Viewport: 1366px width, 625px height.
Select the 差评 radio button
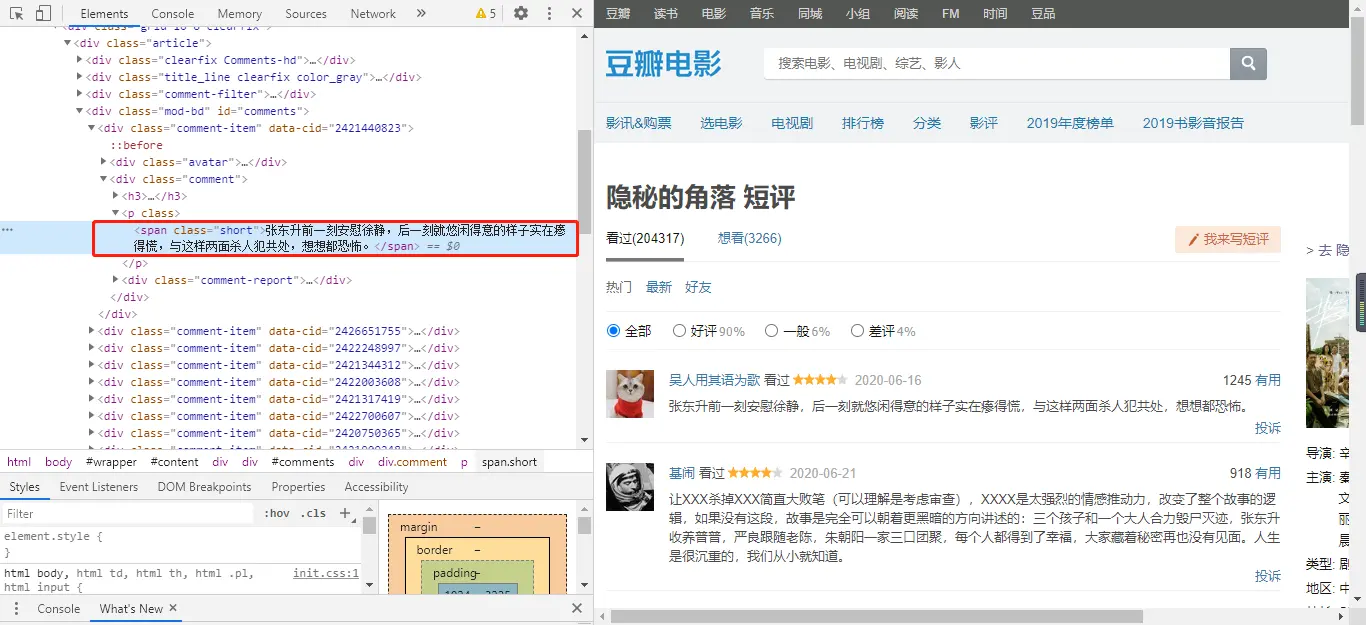coord(857,331)
